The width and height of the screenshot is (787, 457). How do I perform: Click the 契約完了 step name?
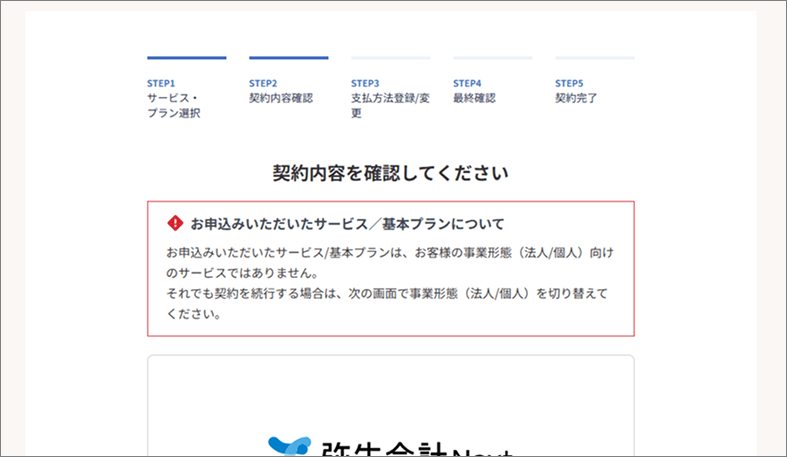576,98
